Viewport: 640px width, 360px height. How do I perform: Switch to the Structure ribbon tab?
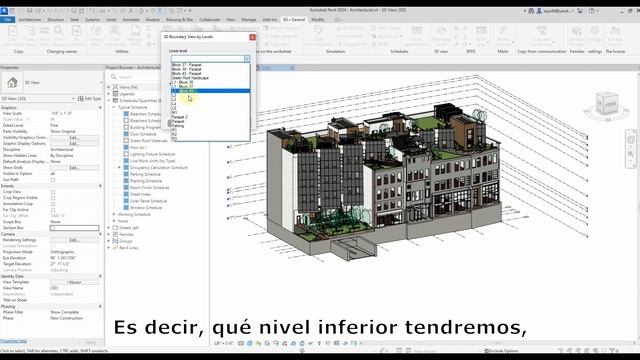pyautogui.click(x=56, y=20)
